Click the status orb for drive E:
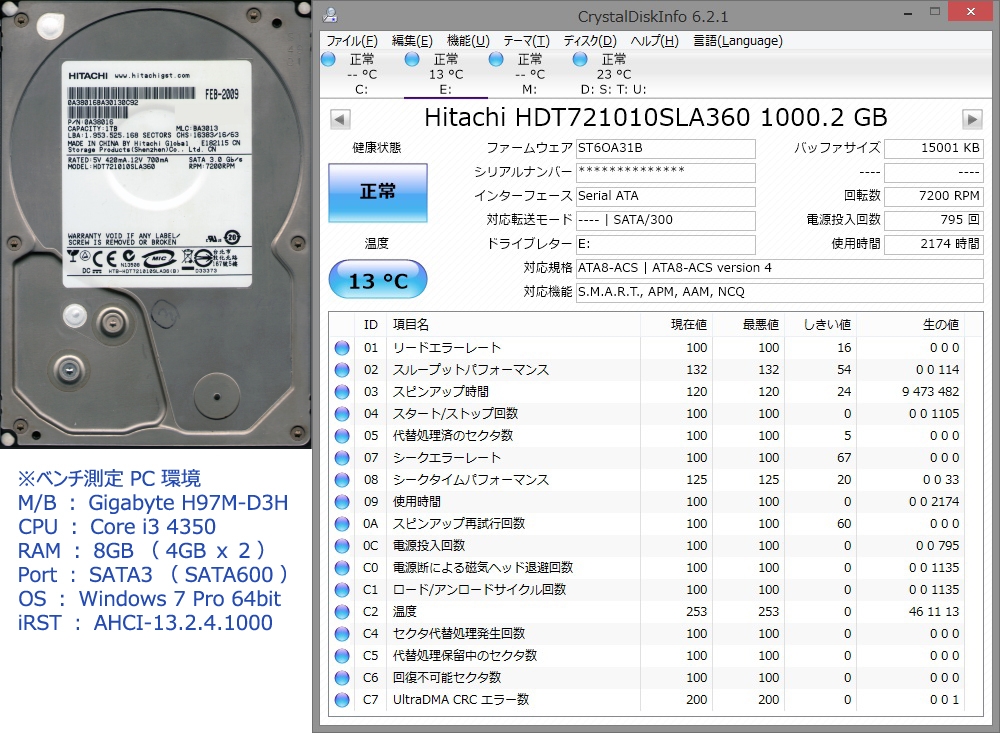Image resolution: width=1000 pixels, height=733 pixels. coord(412,59)
